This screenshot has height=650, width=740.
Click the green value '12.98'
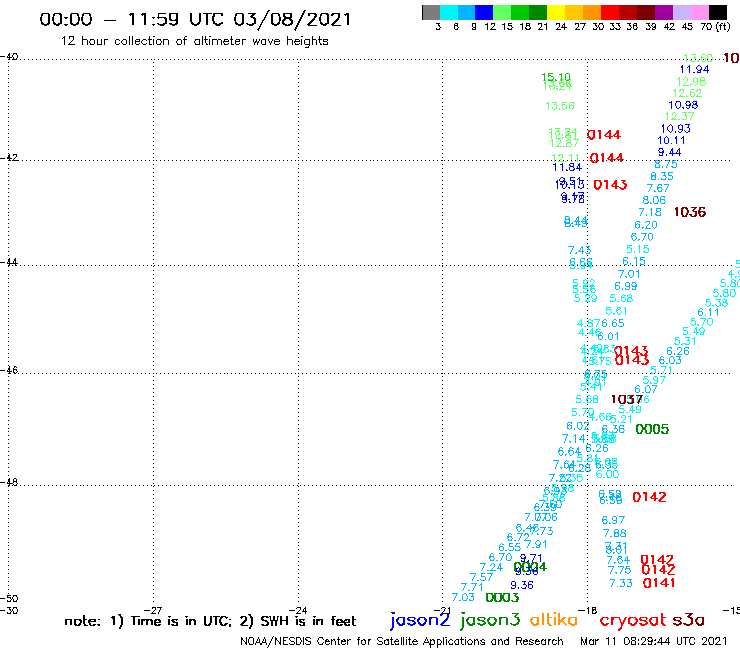[691, 81]
